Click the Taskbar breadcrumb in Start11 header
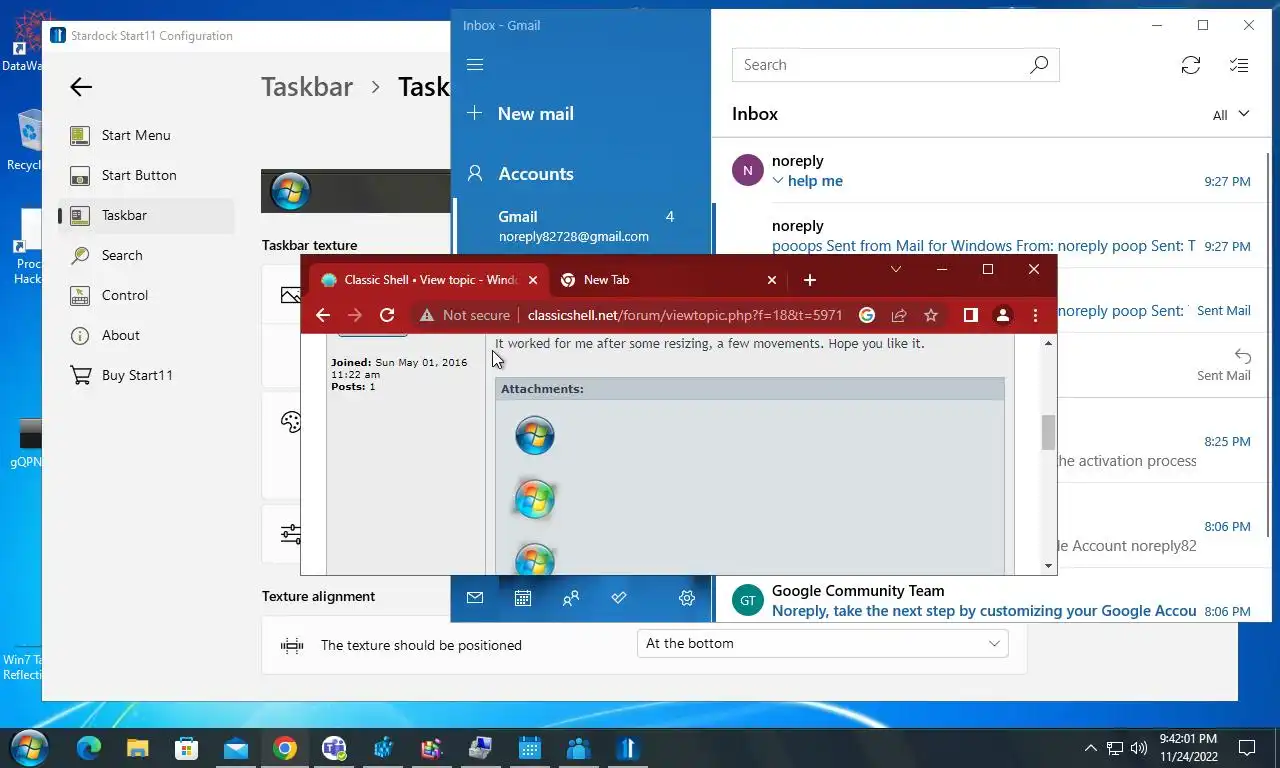This screenshot has height=768, width=1280. [307, 87]
